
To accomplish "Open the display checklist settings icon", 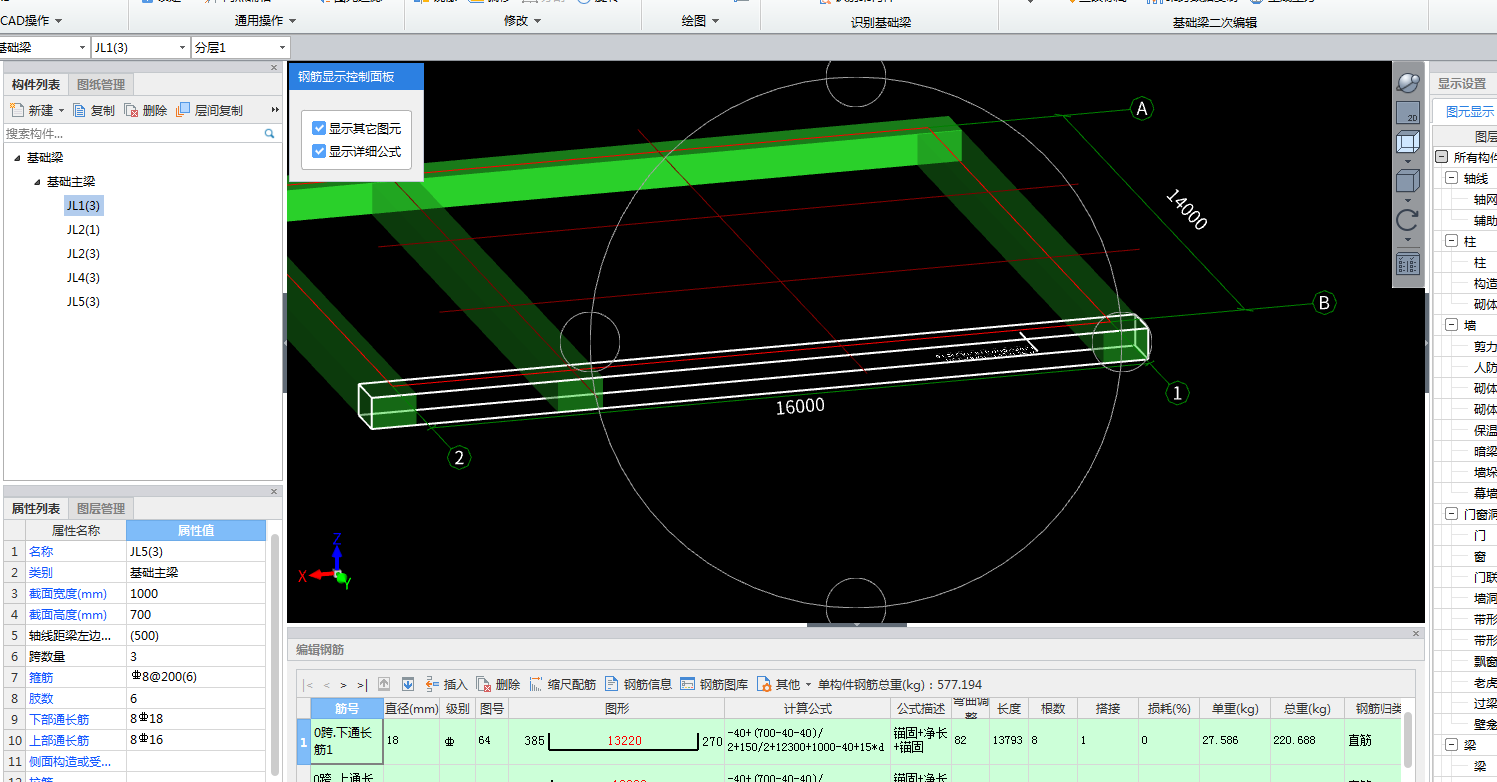I will click(1408, 264).
